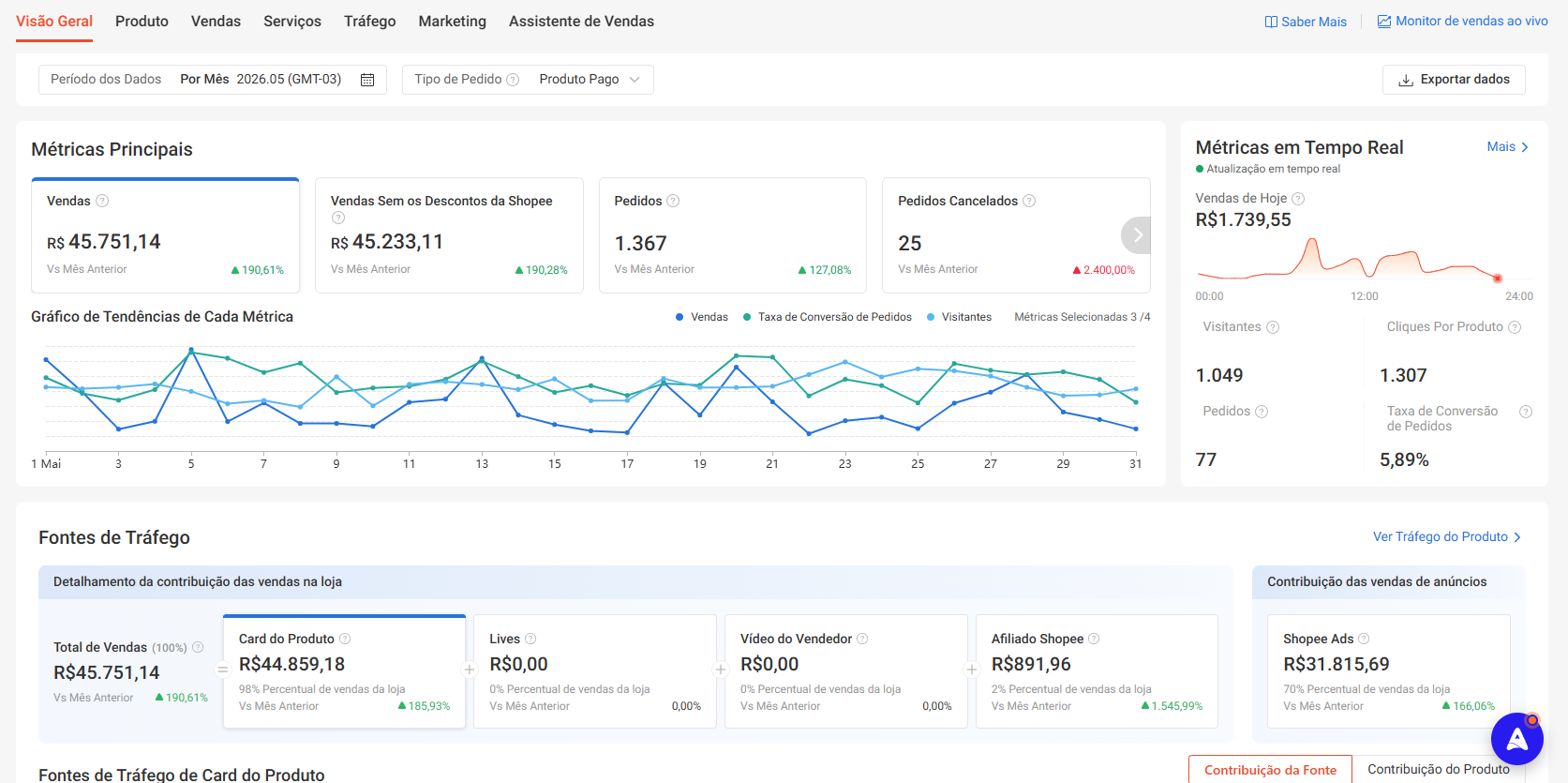
Task: Click the Total de Vendas R$45.751,14 value
Action: 107,672
